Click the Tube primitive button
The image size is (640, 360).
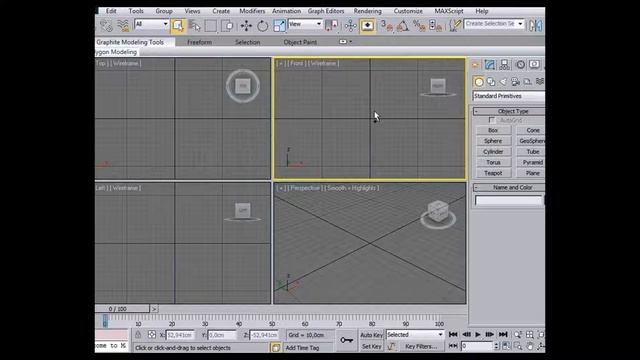[531, 151]
